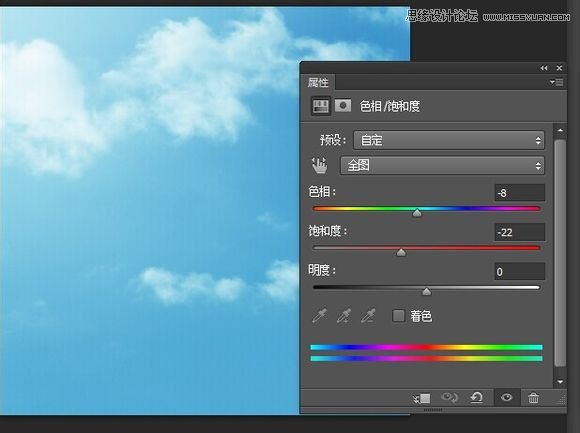
Task: Click the saturation value field showing -22
Action: (x=519, y=232)
